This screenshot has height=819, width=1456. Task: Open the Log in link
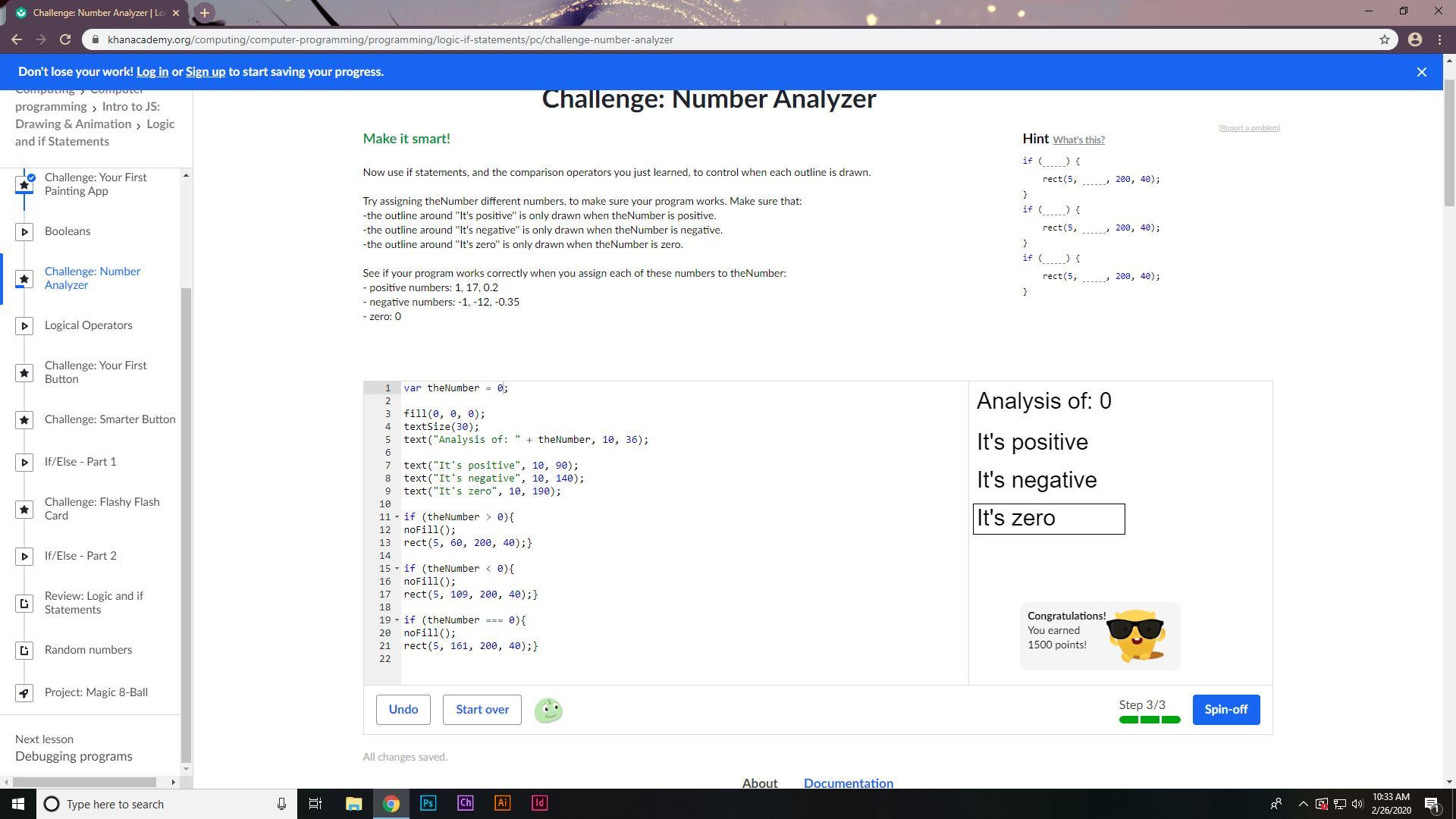click(x=152, y=71)
